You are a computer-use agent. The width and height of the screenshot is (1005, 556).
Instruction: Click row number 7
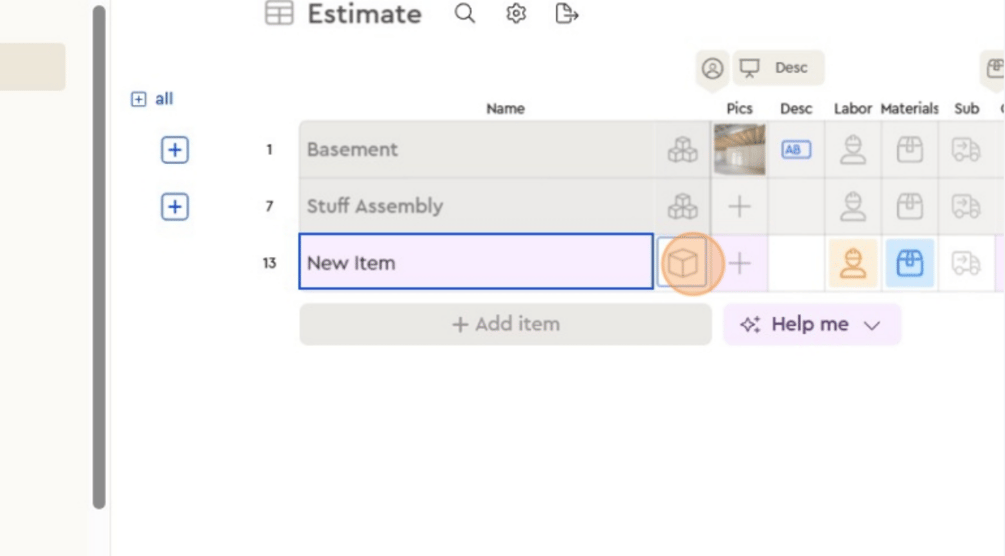point(269,206)
